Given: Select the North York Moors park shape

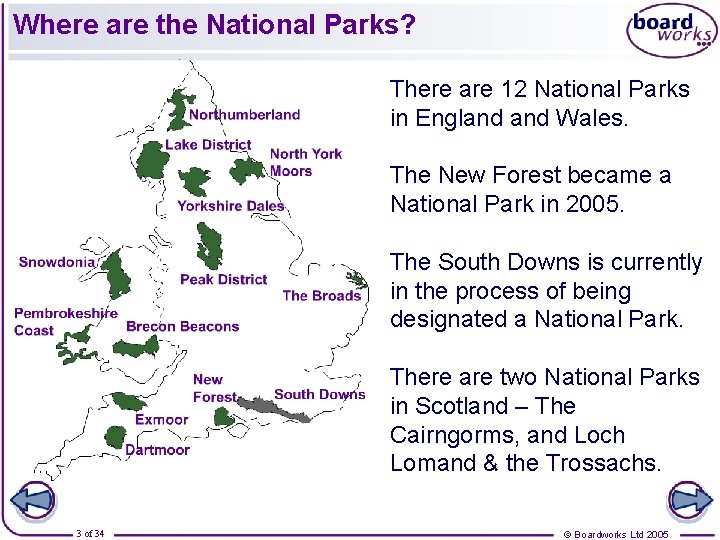Looking at the screenshot, I should (247, 170).
